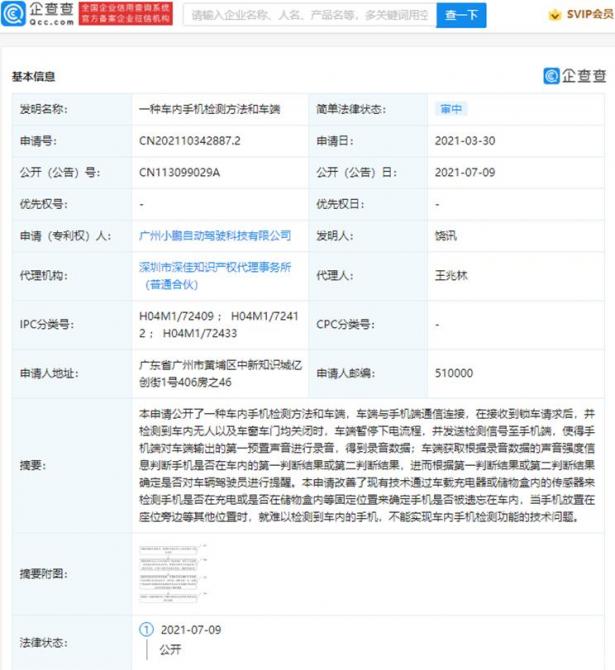
Task: Focus the company name search input field
Action: [309, 15]
